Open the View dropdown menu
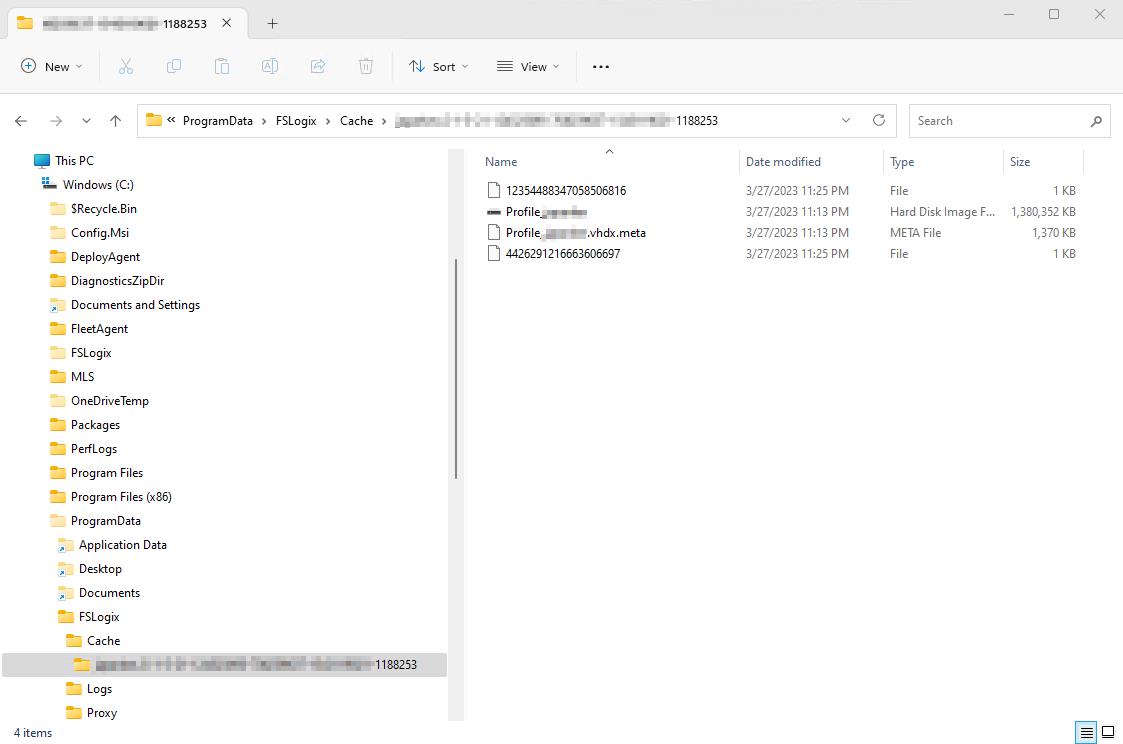Screen dimensions: 1123x744 pyautogui.click(x=528, y=66)
